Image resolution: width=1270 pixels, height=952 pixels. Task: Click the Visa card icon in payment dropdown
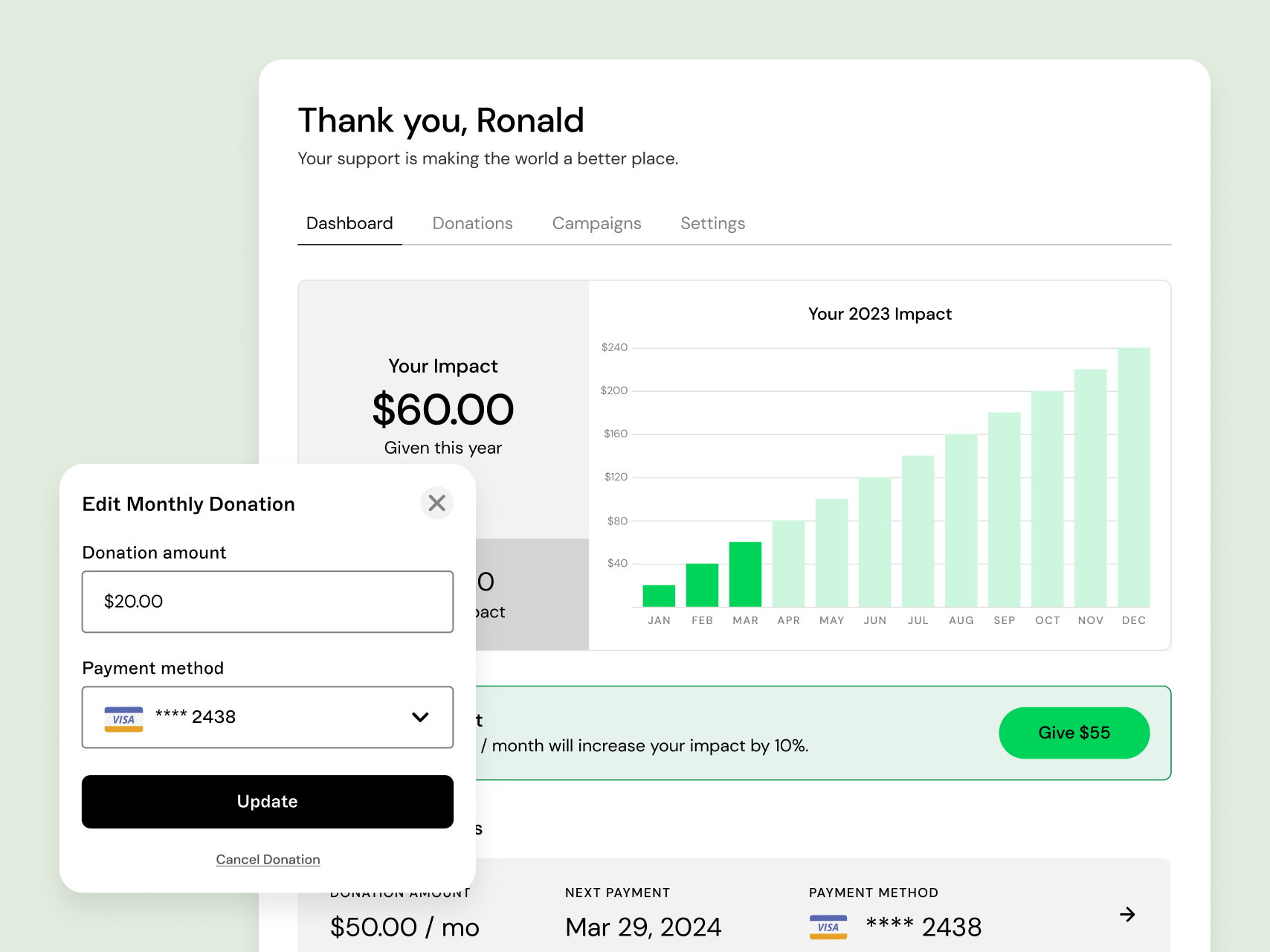point(123,718)
